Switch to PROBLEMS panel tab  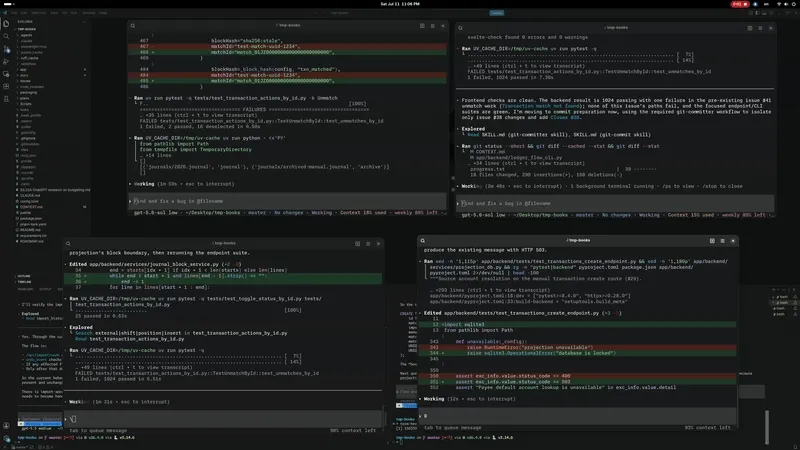pos(26,289)
